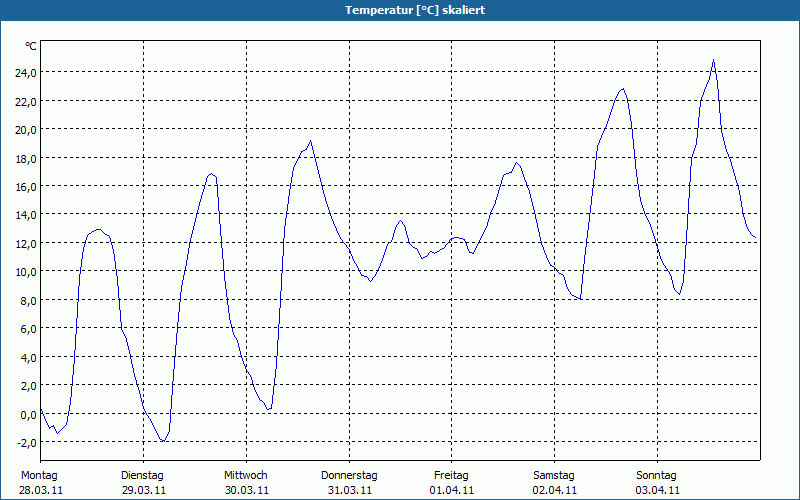
Task: Click the 24,0 axis label
Action: pyautogui.click(x=26, y=73)
